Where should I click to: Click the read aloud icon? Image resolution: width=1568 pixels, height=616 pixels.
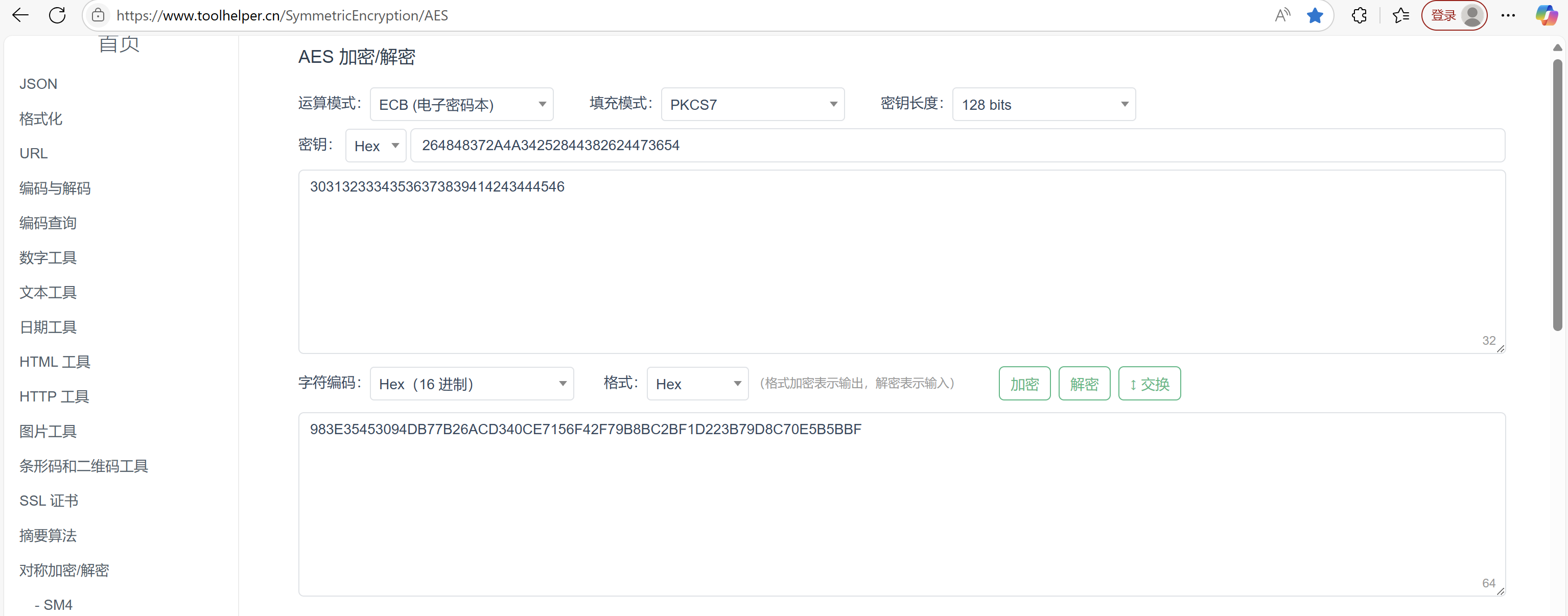click(1282, 15)
